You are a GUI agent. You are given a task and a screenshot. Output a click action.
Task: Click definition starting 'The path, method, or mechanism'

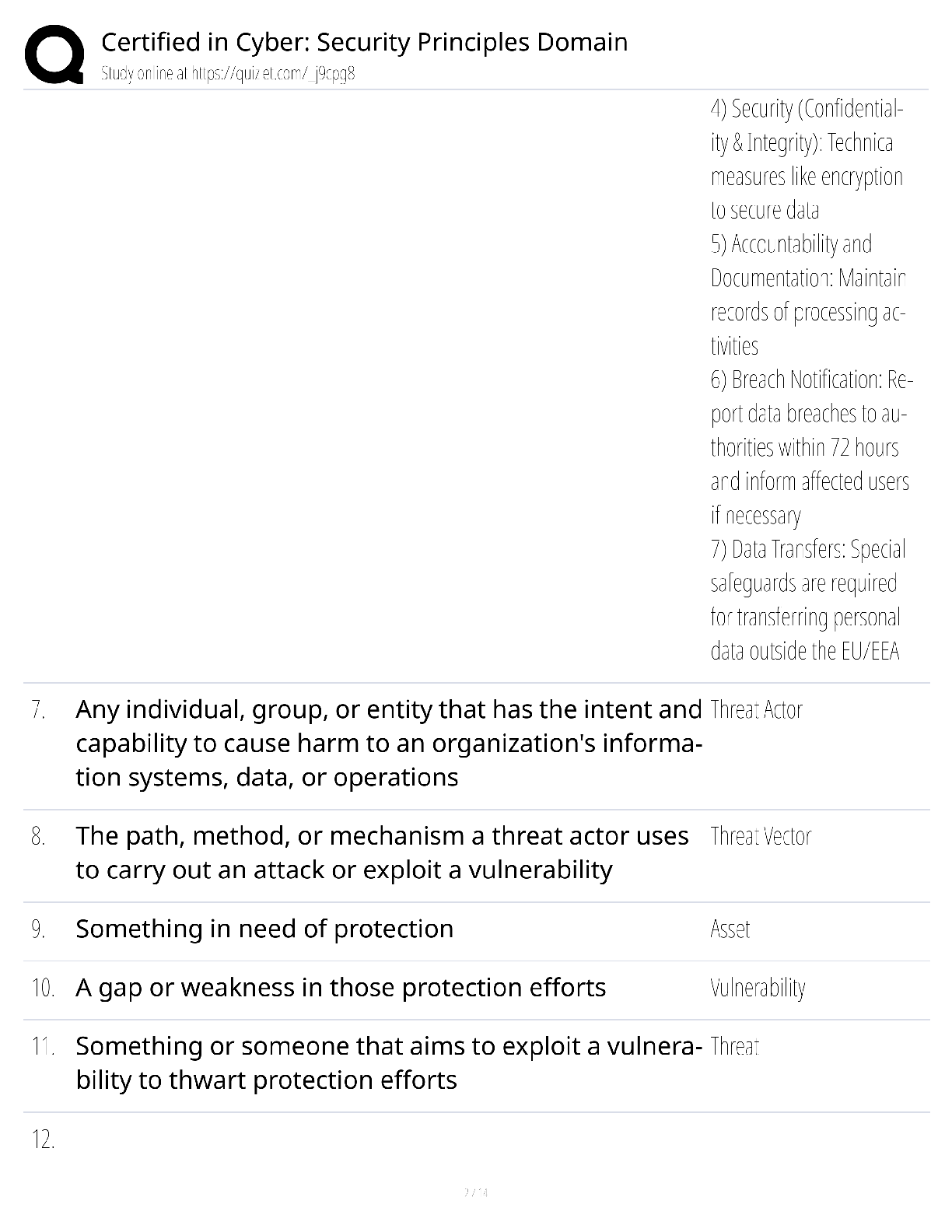(x=382, y=852)
